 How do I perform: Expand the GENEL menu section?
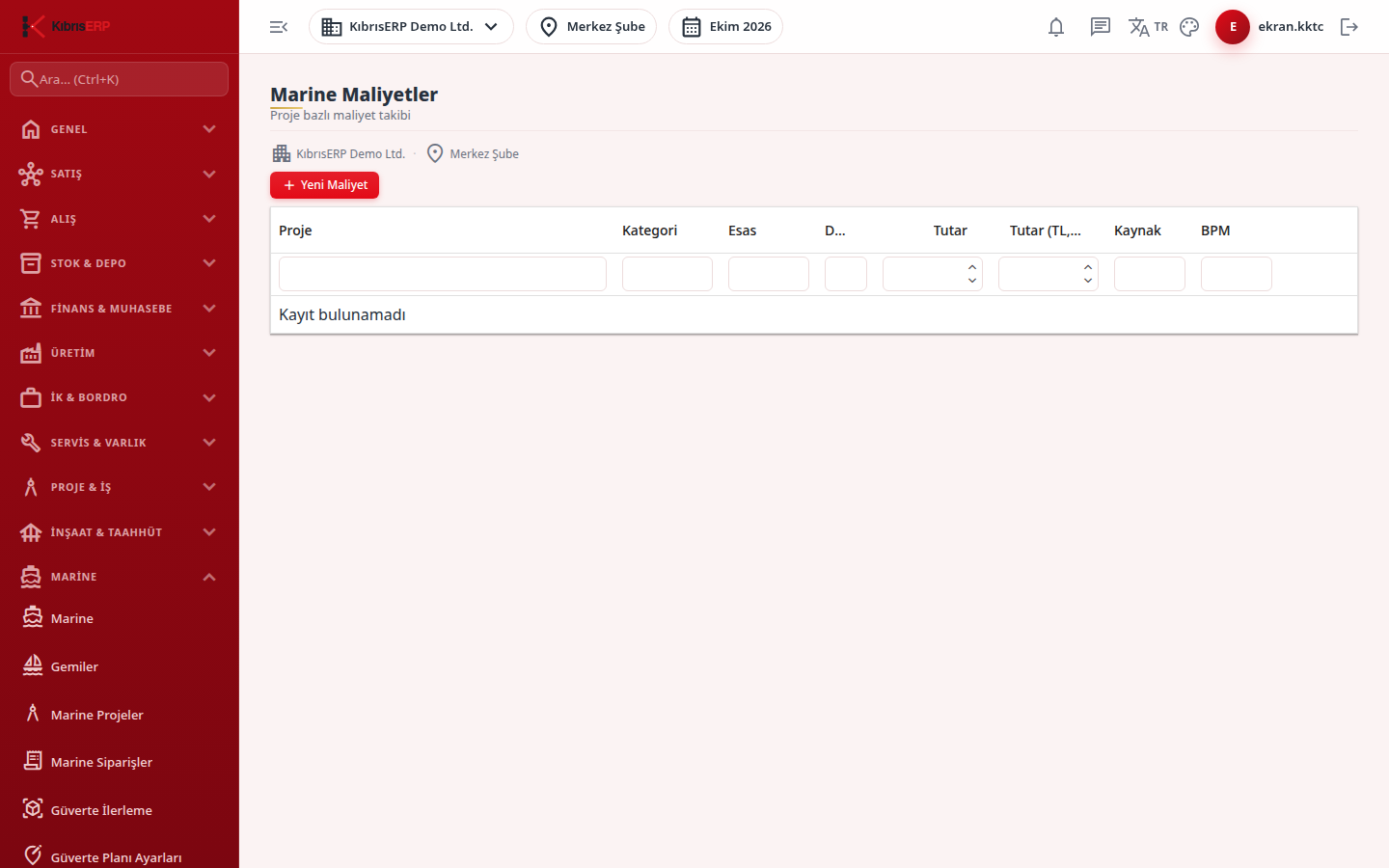[x=120, y=129]
